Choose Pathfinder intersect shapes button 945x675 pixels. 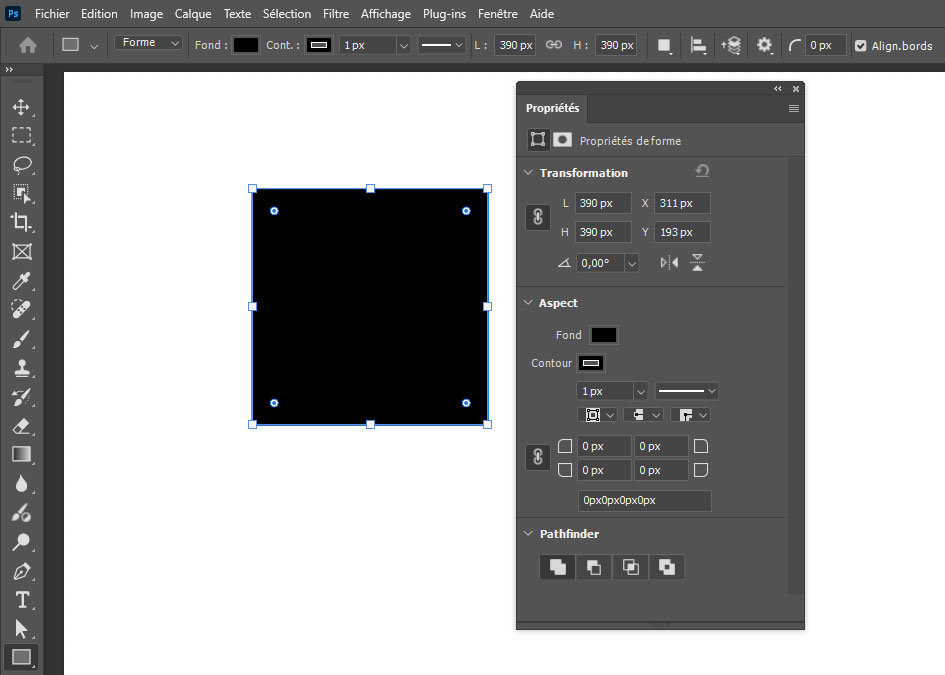(x=630, y=567)
